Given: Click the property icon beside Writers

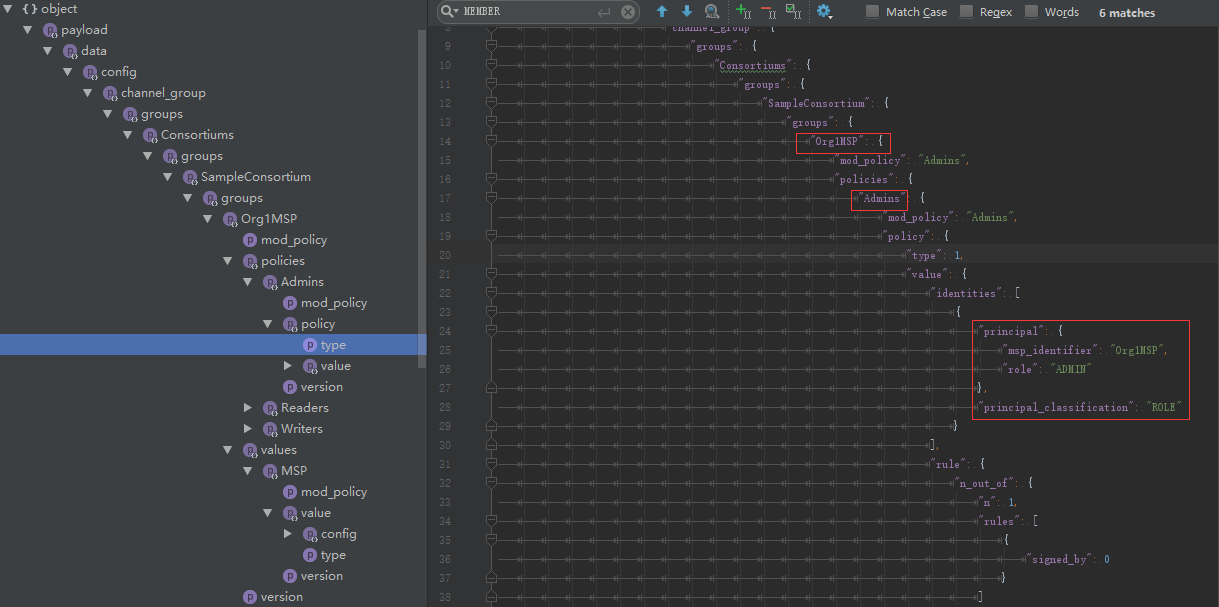Looking at the screenshot, I should (x=270, y=429).
